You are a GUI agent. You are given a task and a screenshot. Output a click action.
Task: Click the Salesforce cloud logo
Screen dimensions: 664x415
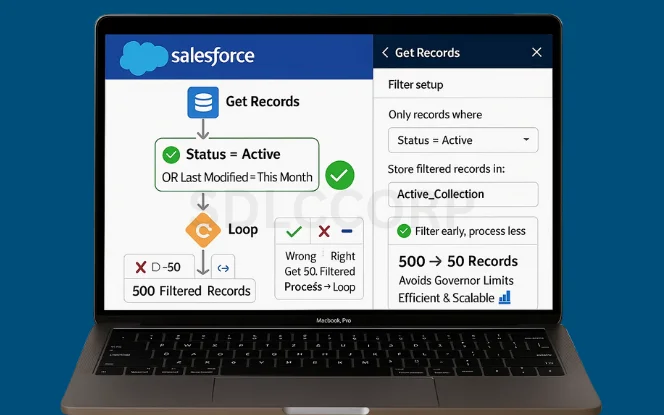144,58
